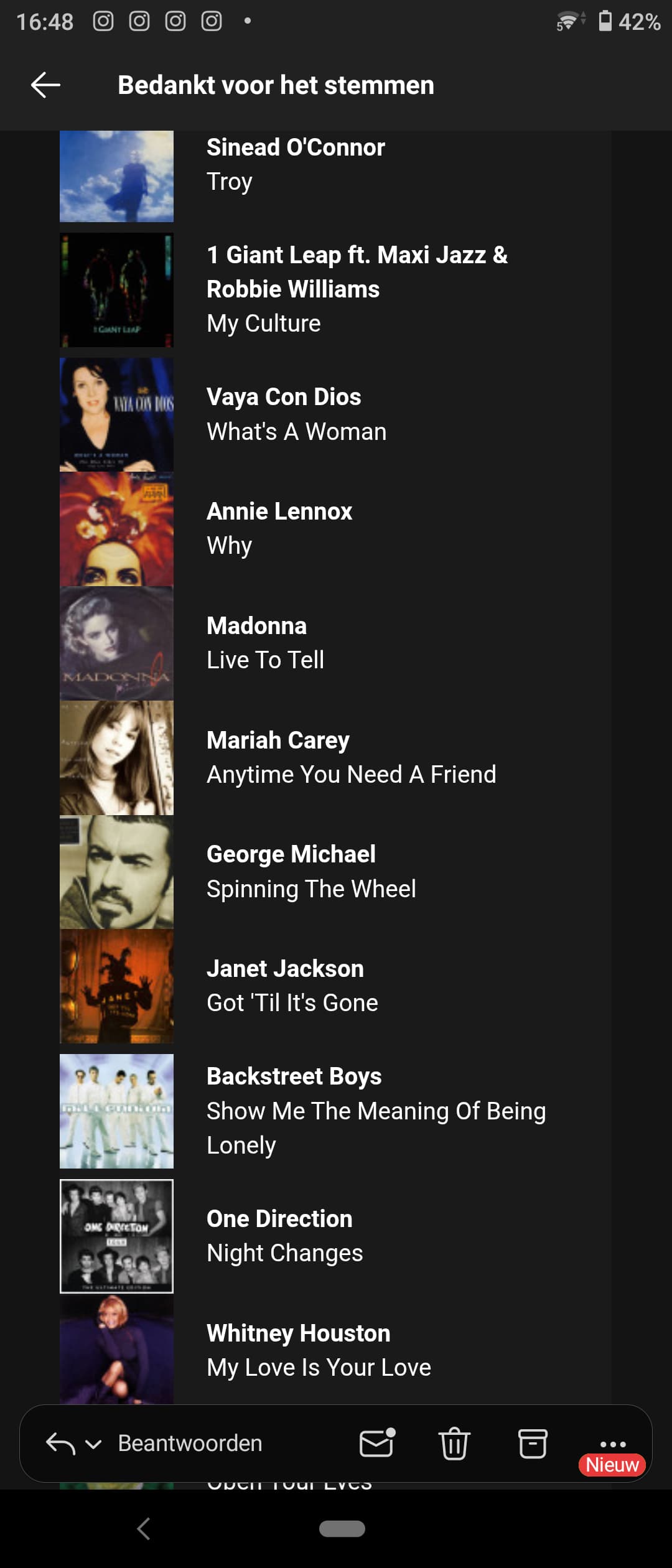Tap the One Direction album cover
672x1568 pixels.
pyautogui.click(x=116, y=1236)
